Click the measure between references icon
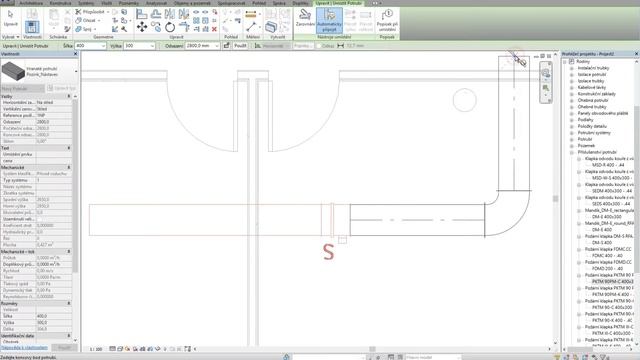640x360 pixels. pyautogui.click(x=251, y=27)
